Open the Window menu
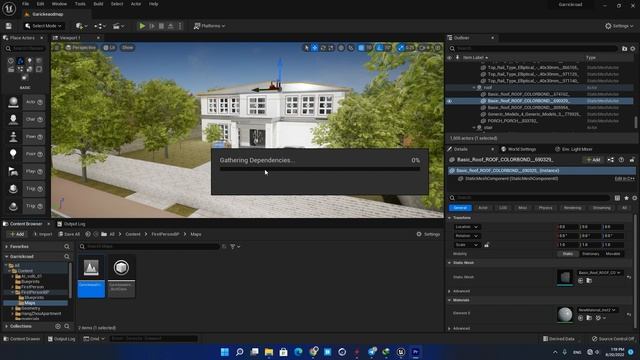The image size is (640, 360). (59, 4)
